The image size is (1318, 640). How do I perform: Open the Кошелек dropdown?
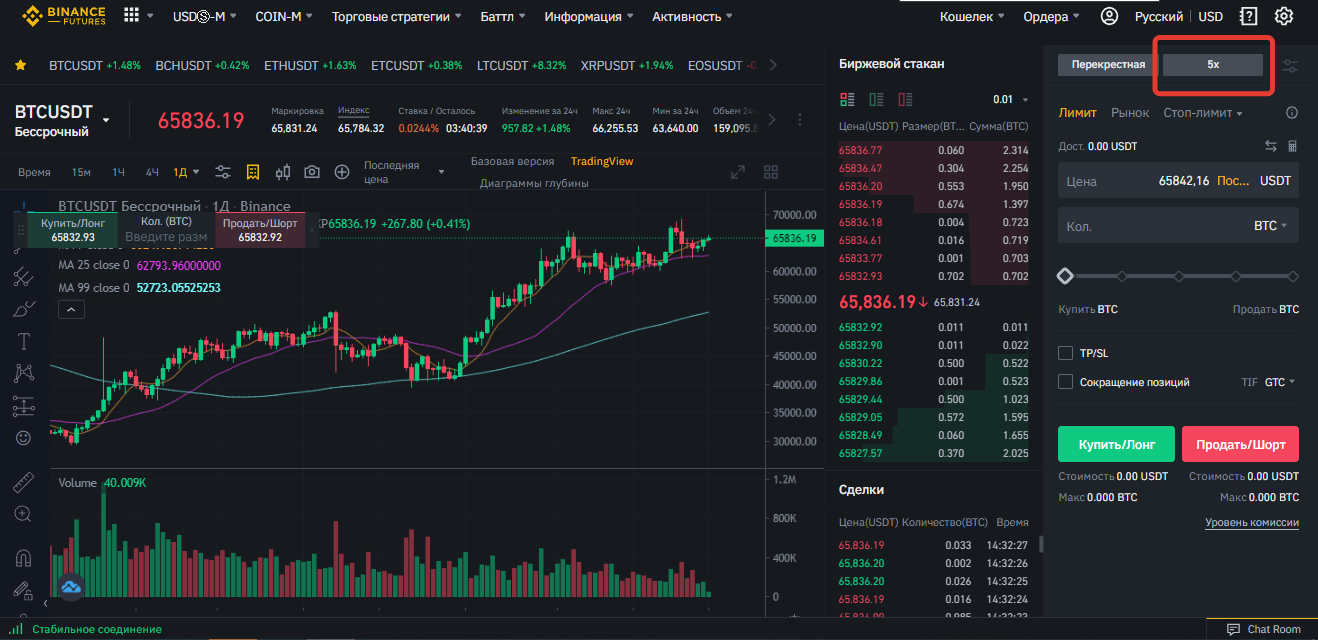(973, 17)
